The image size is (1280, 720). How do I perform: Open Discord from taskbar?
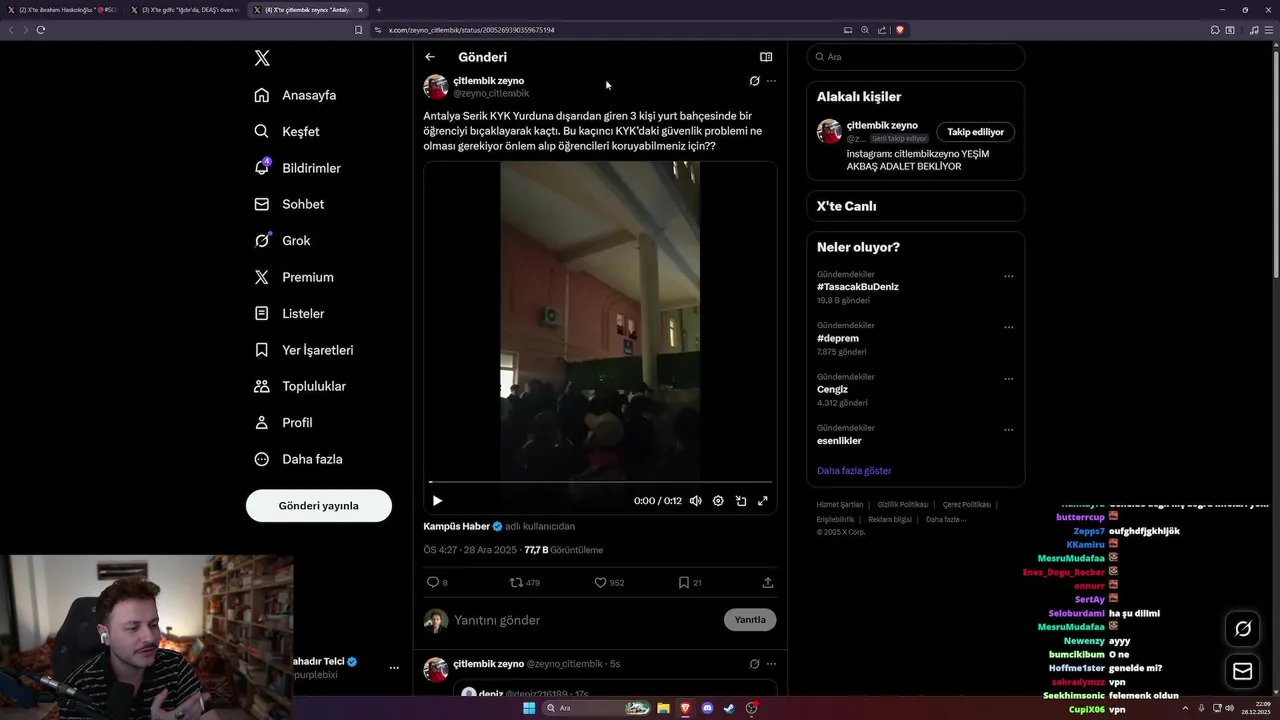708,708
